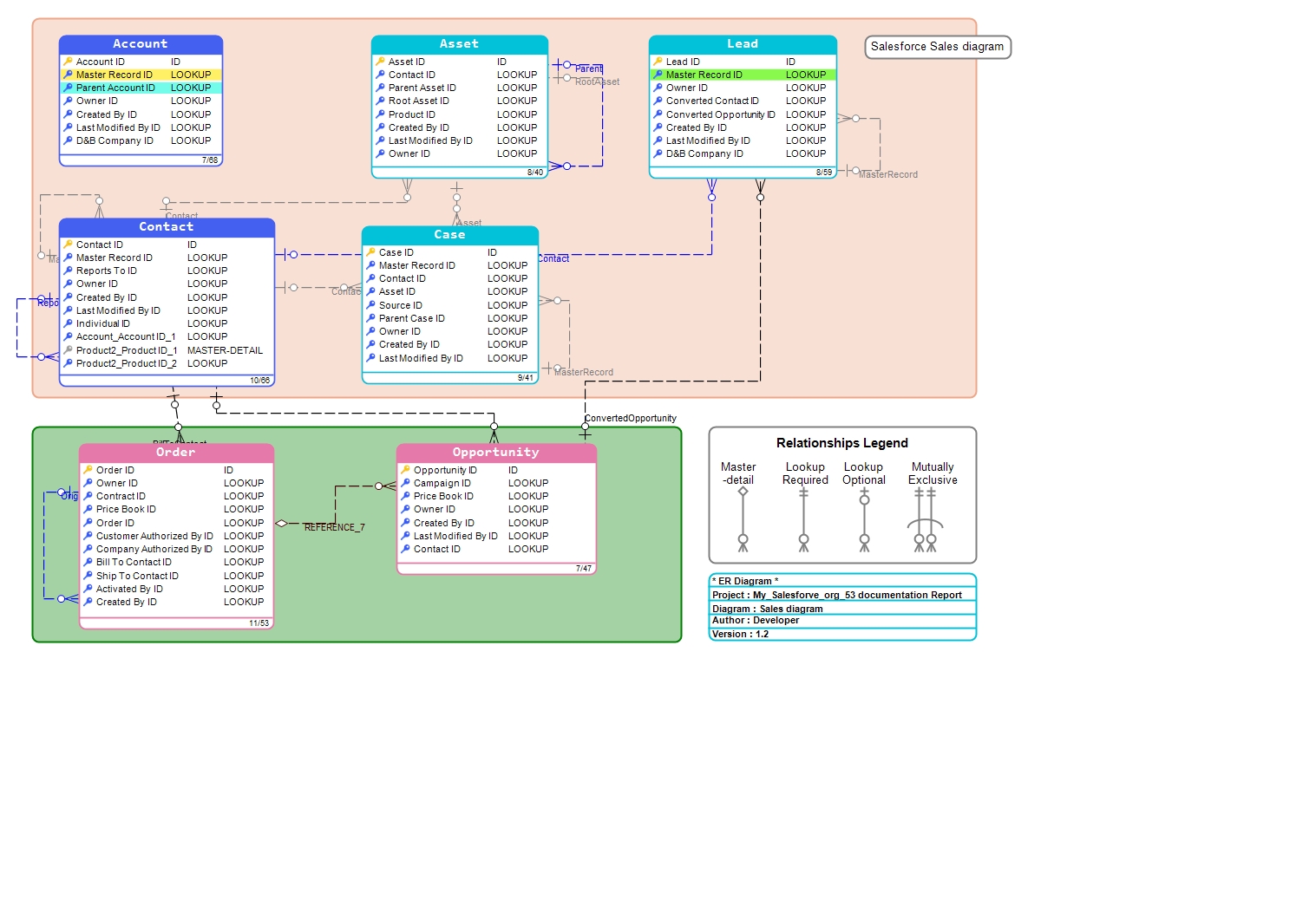Click the ConvertedOpportunity relationship label

(631, 418)
